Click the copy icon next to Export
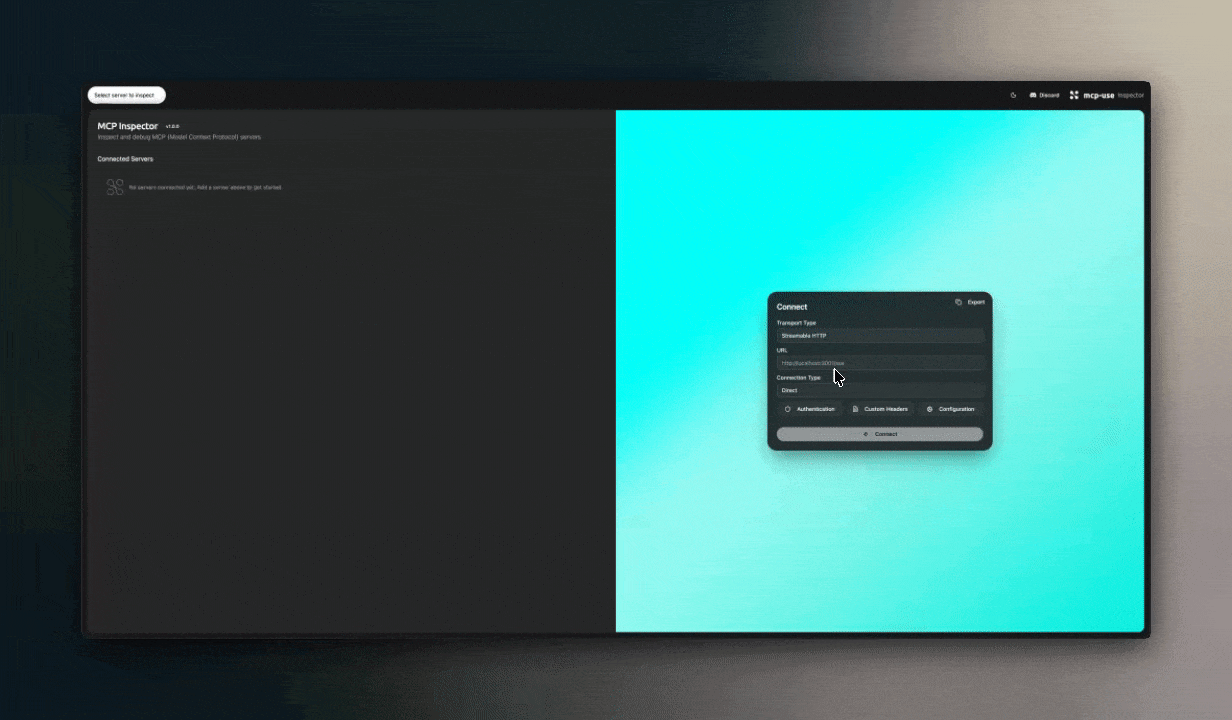The height and width of the screenshot is (720, 1232). click(x=959, y=302)
